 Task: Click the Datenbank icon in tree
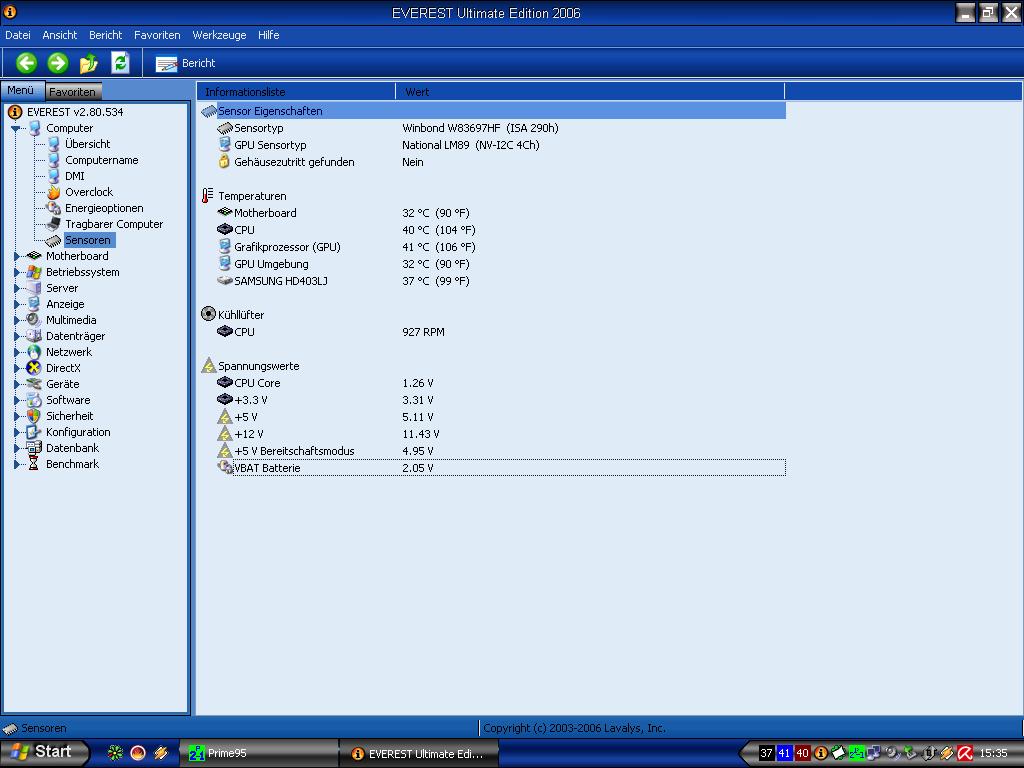pos(34,448)
